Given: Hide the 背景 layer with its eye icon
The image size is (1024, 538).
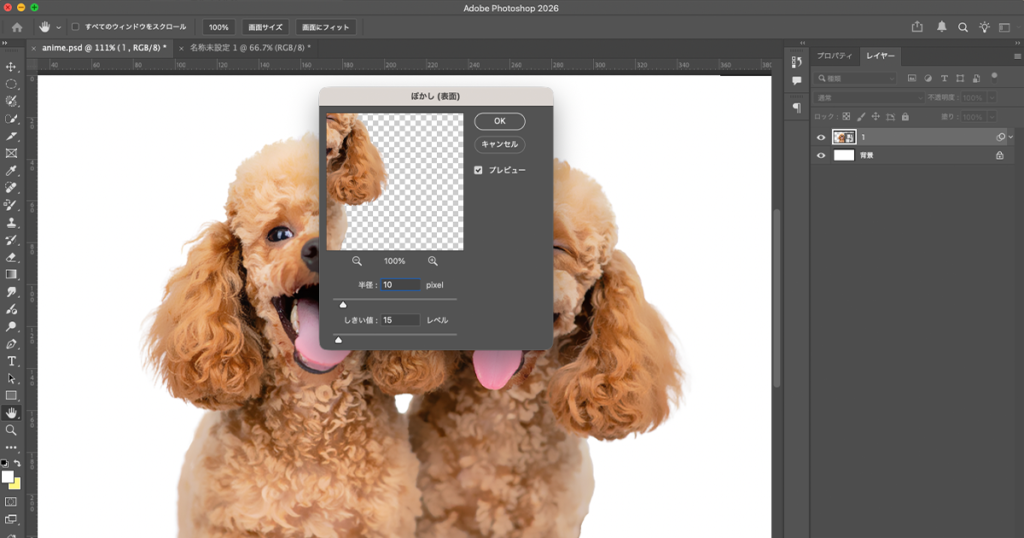Looking at the screenshot, I should point(820,156).
